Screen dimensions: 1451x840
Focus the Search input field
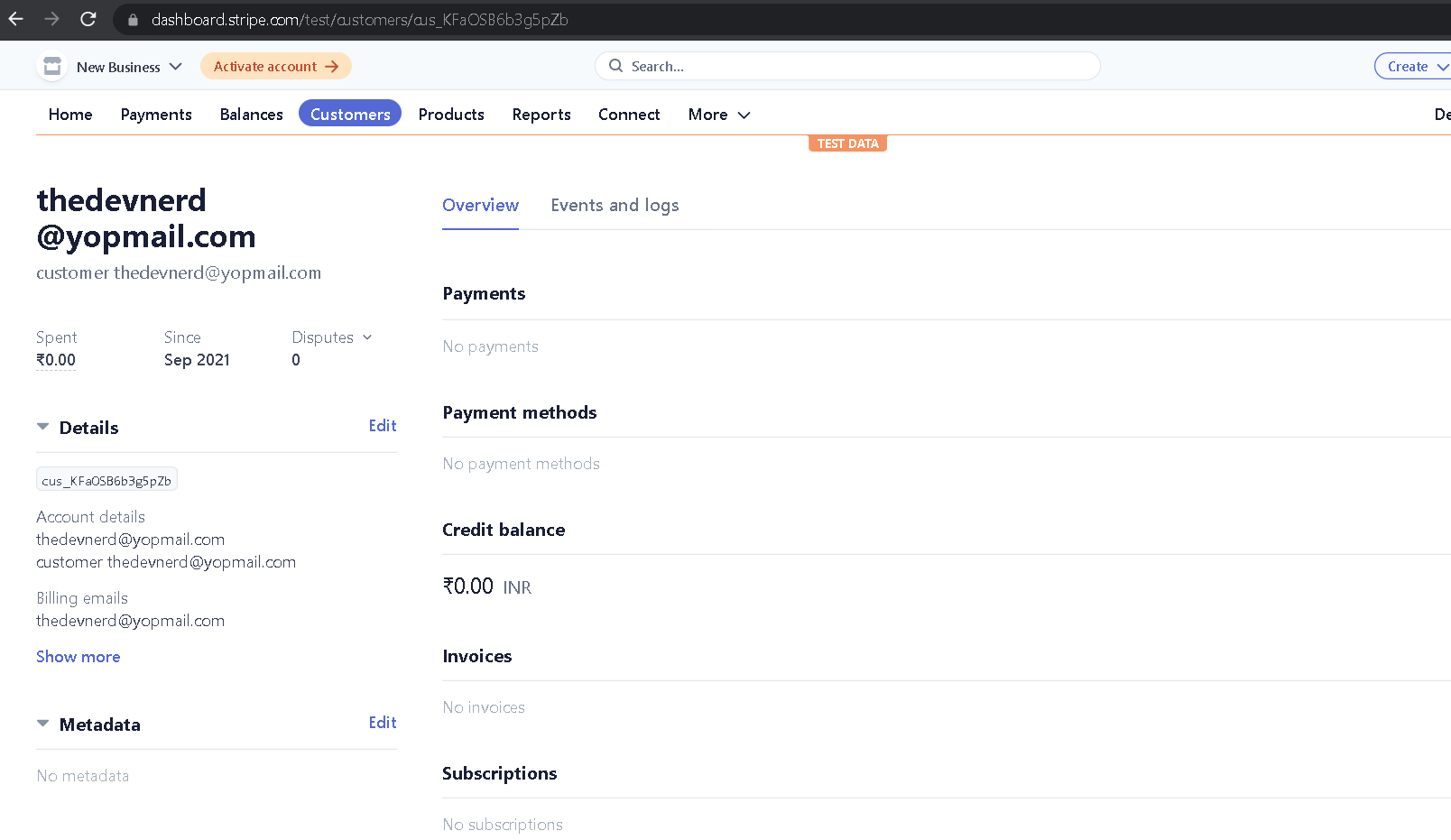pos(847,66)
